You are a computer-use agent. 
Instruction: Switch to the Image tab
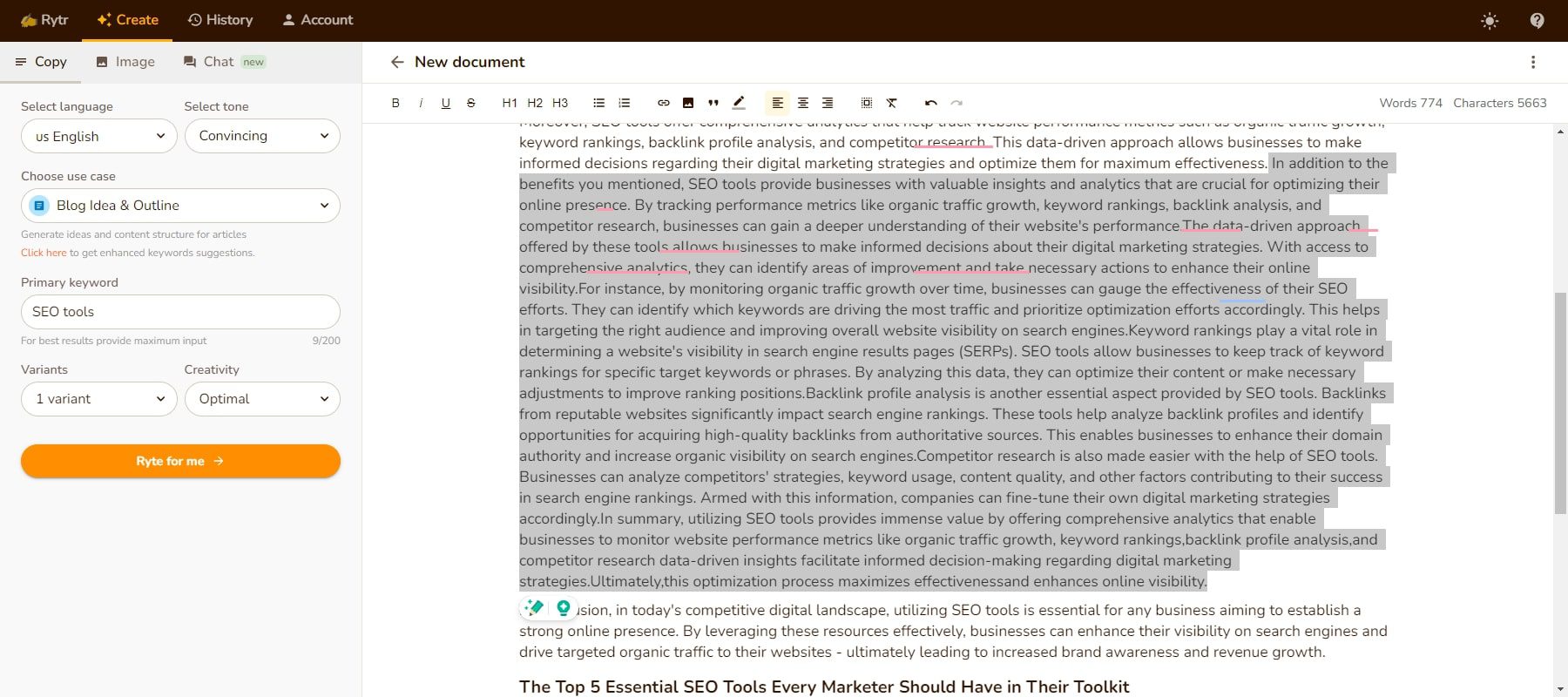(125, 62)
